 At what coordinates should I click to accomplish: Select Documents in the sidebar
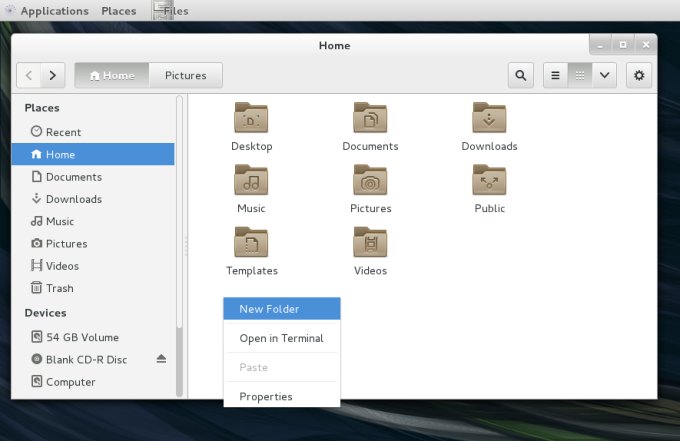(93, 177)
